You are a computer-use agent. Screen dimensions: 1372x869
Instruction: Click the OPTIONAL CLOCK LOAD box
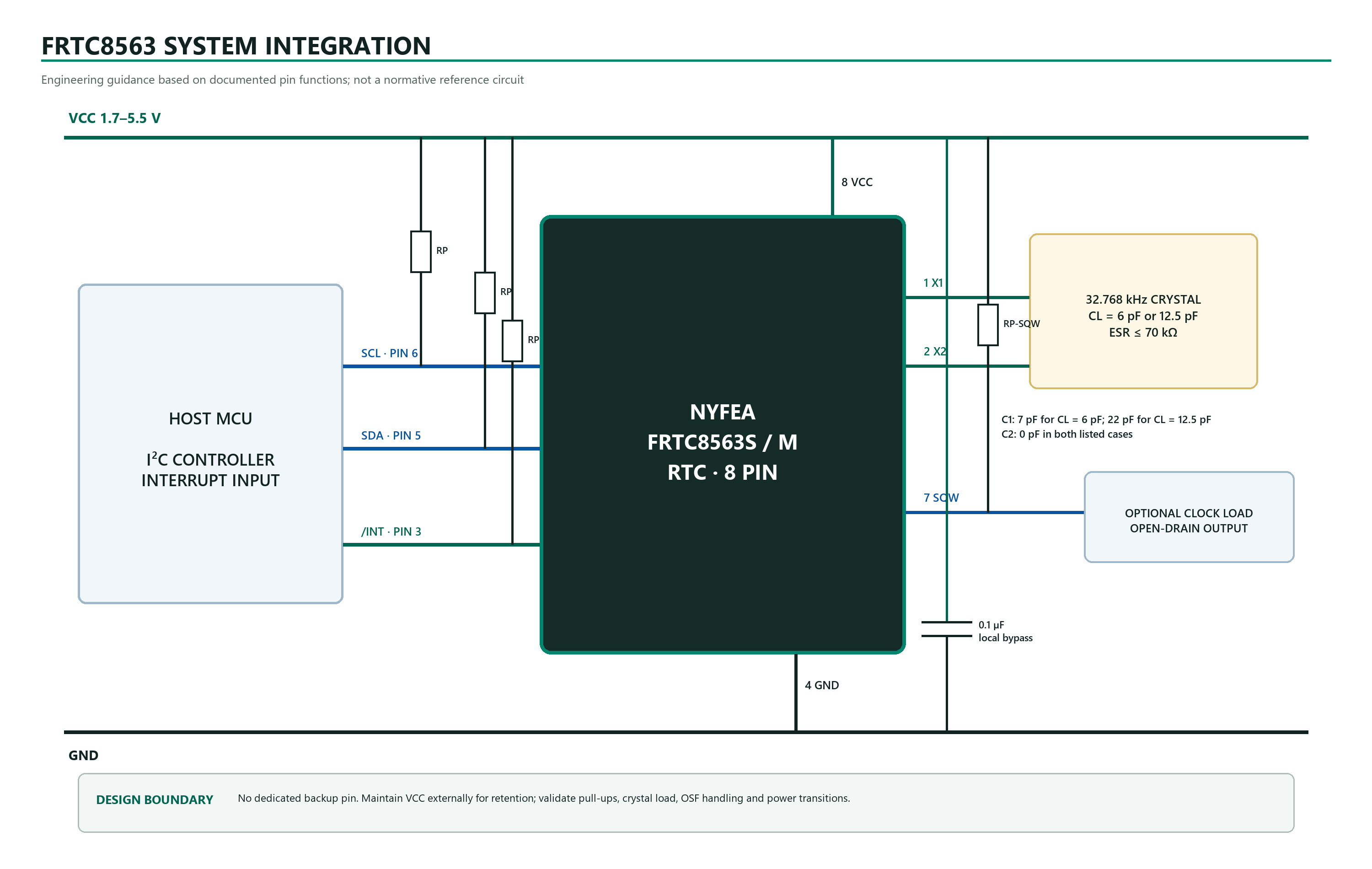click(1189, 517)
